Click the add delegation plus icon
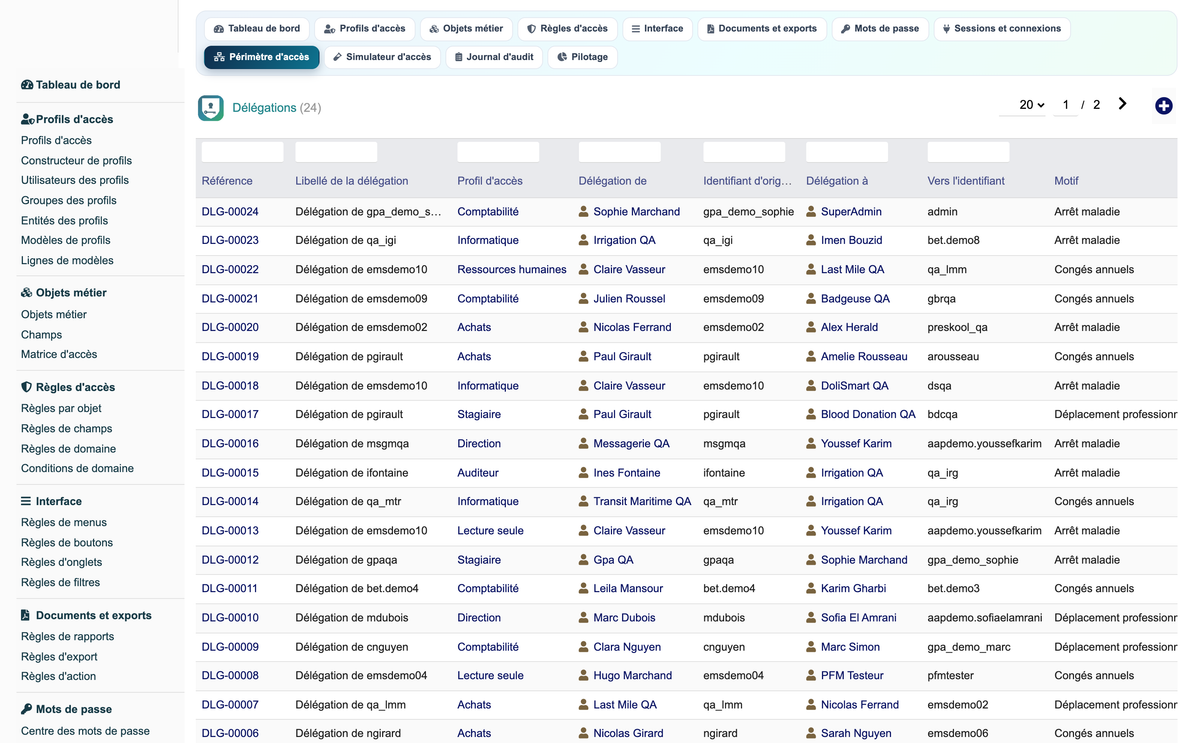1200x743 pixels. [x=1163, y=105]
